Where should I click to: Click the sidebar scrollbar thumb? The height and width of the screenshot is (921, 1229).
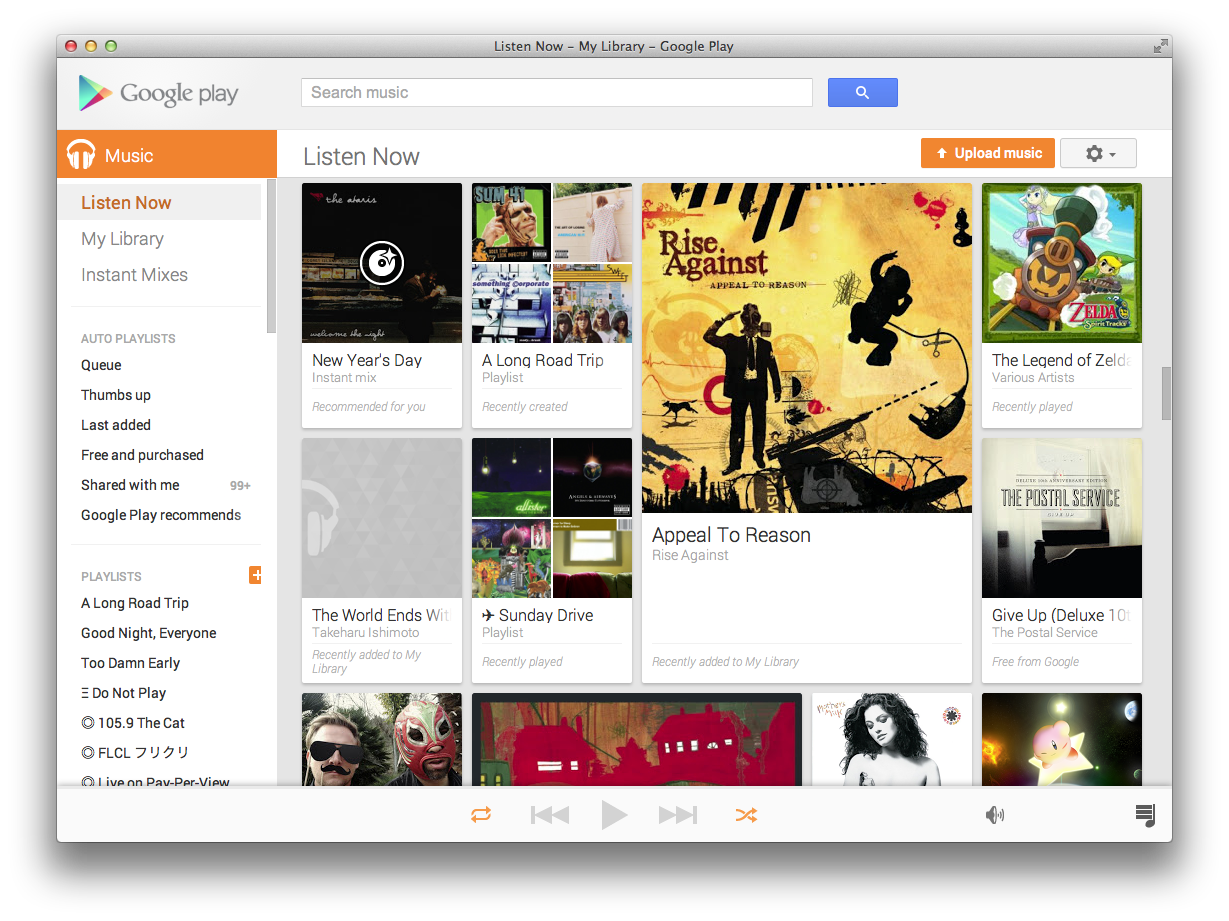tap(271, 256)
